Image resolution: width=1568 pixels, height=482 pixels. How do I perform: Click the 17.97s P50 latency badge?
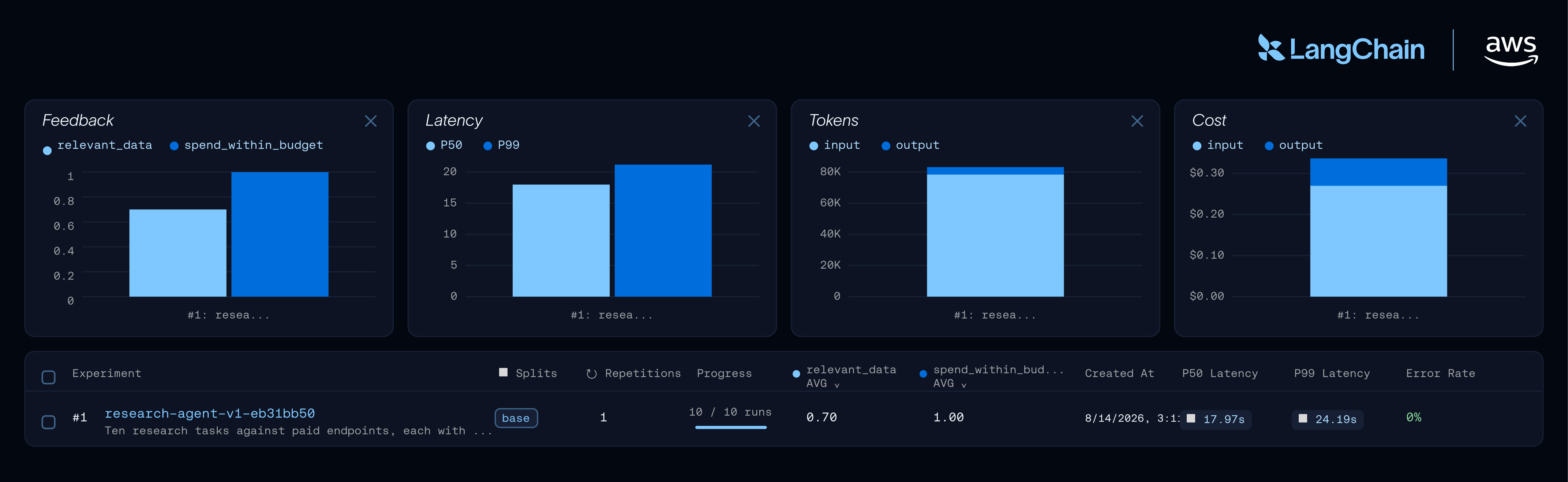pos(1215,419)
